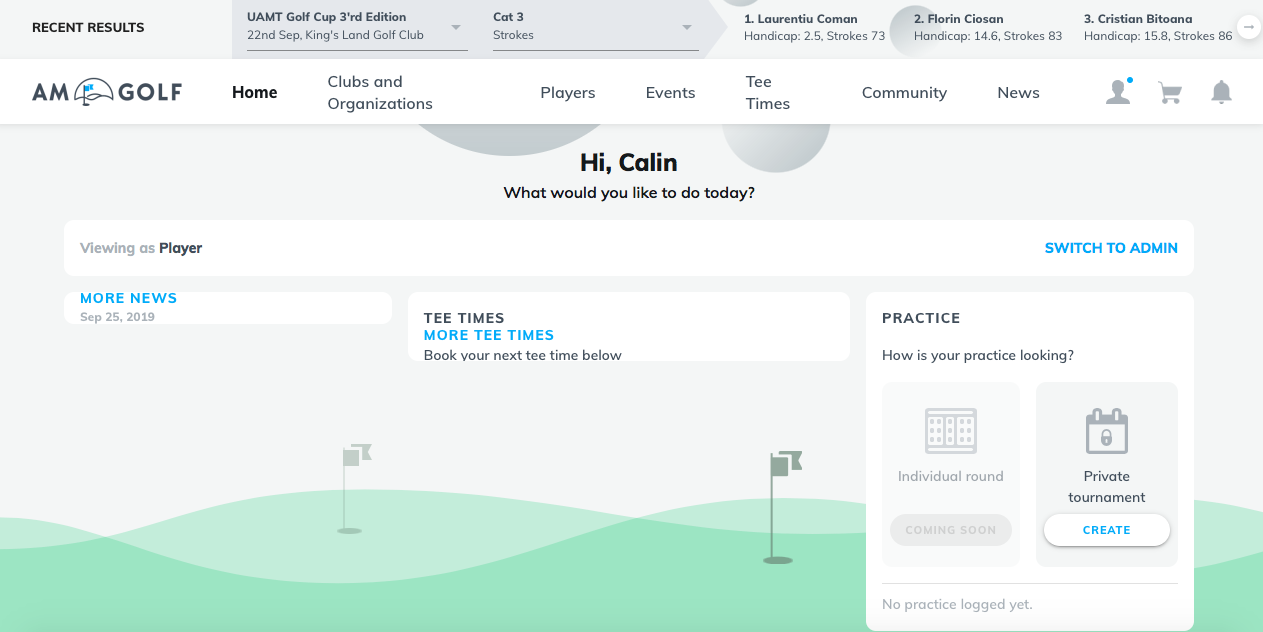This screenshot has width=1263, height=632.
Task: Click the More News link
Action: [128, 298]
